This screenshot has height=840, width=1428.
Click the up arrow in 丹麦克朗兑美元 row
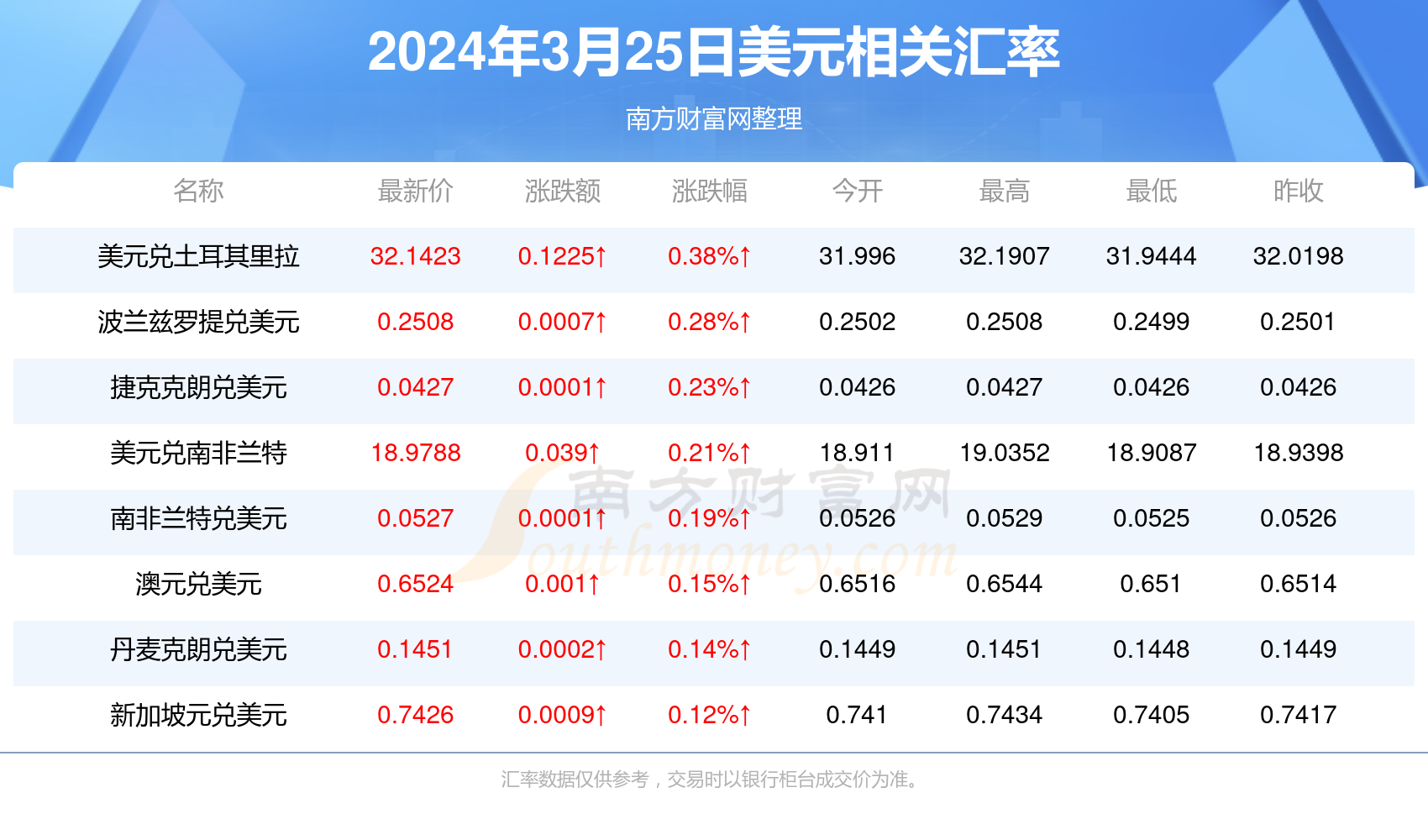click(601, 649)
